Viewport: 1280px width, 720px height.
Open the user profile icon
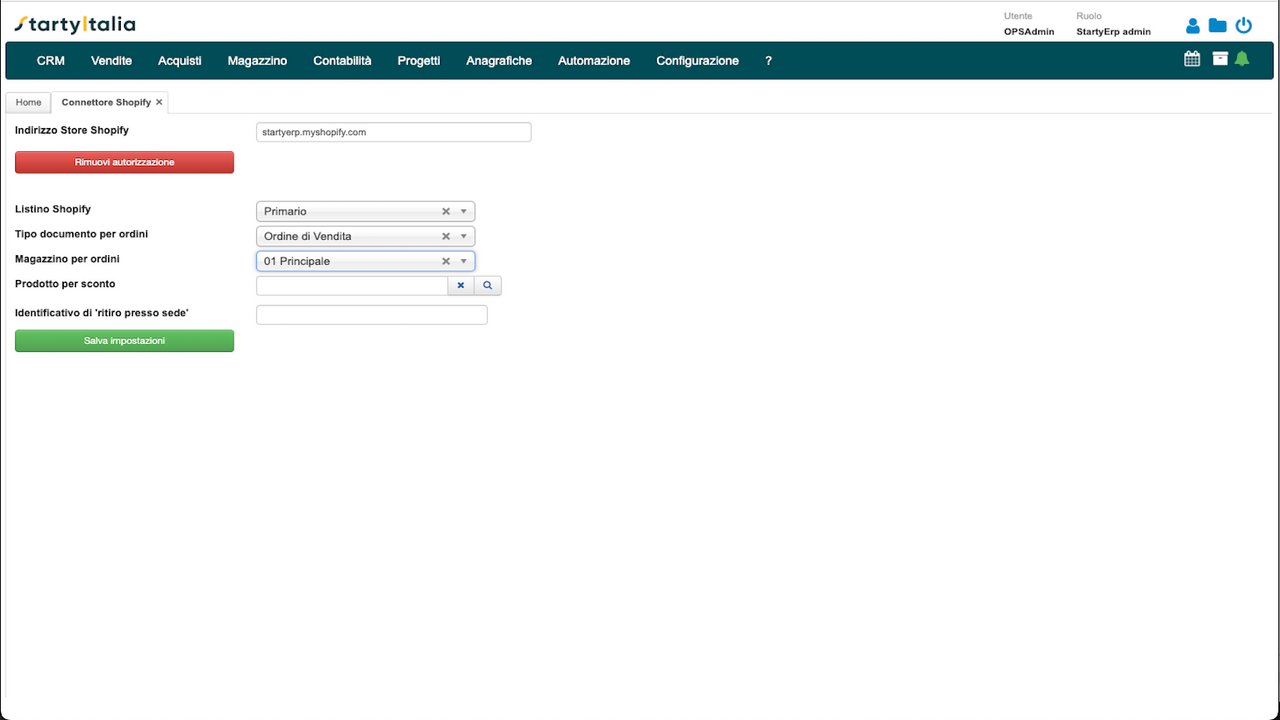point(1192,26)
